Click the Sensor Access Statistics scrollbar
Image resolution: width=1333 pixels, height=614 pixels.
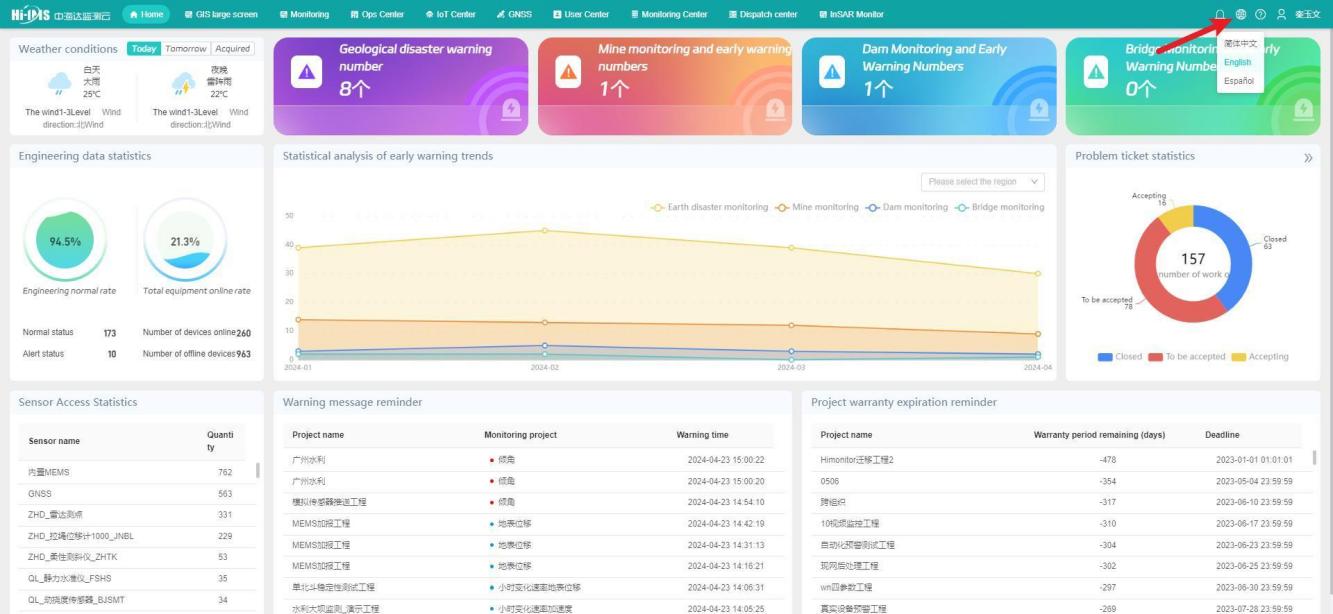[x=258, y=470]
